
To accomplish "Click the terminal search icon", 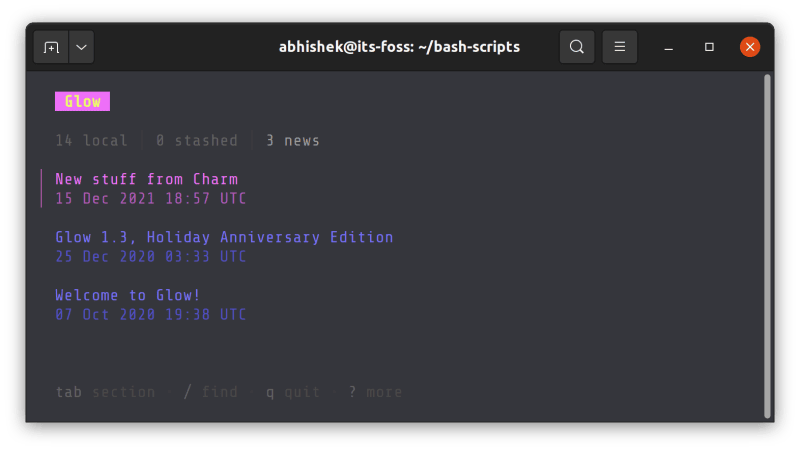I will tap(577, 47).
